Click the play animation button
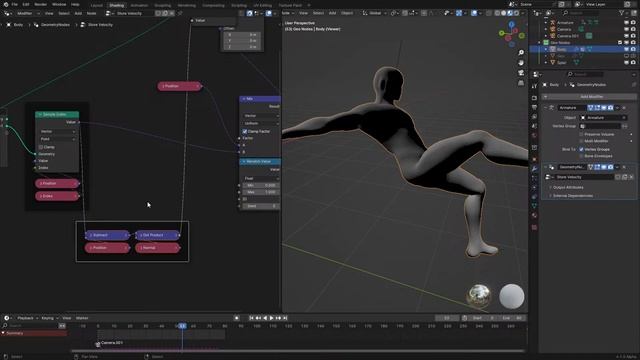Image resolution: width=640 pixels, height=360 pixels. pyautogui.click(x=271, y=318)
